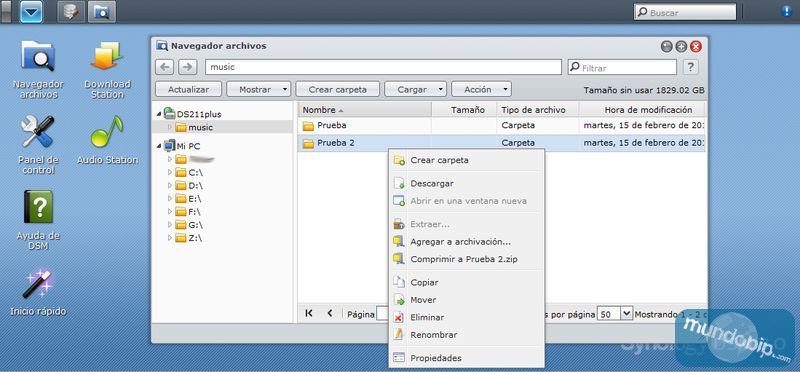
Task: Open the storage taskbar icon
Action: (71, 12)
